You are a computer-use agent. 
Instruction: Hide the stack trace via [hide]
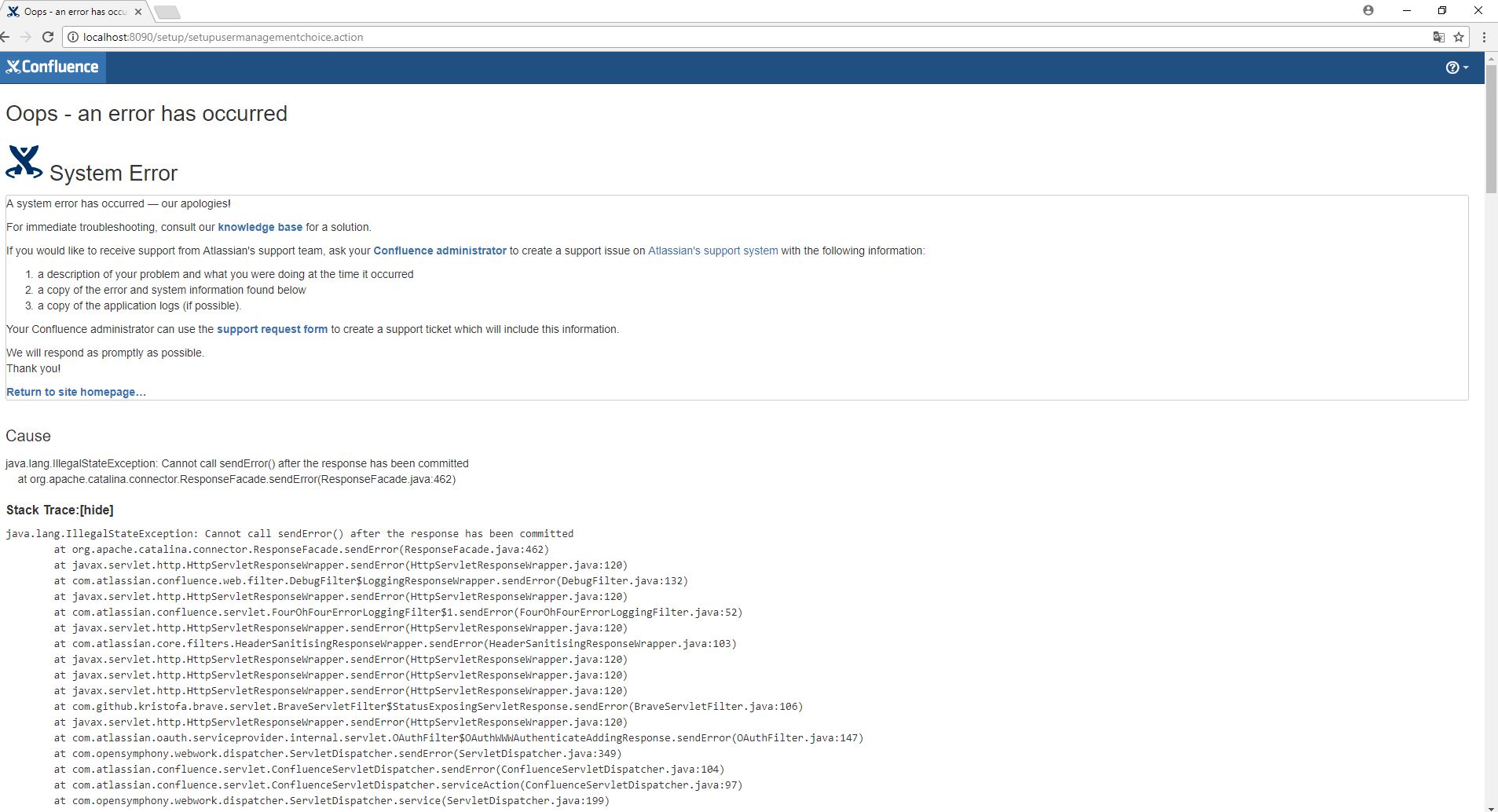point(97,510)
